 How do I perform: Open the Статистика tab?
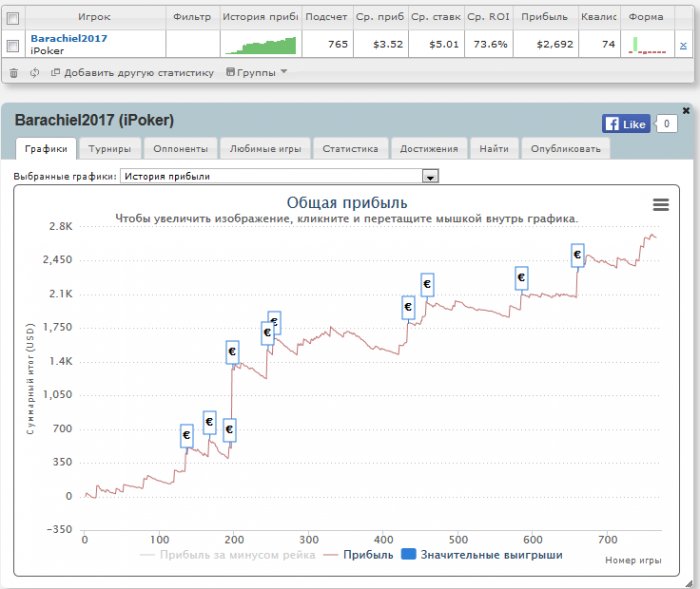[350, 148]
